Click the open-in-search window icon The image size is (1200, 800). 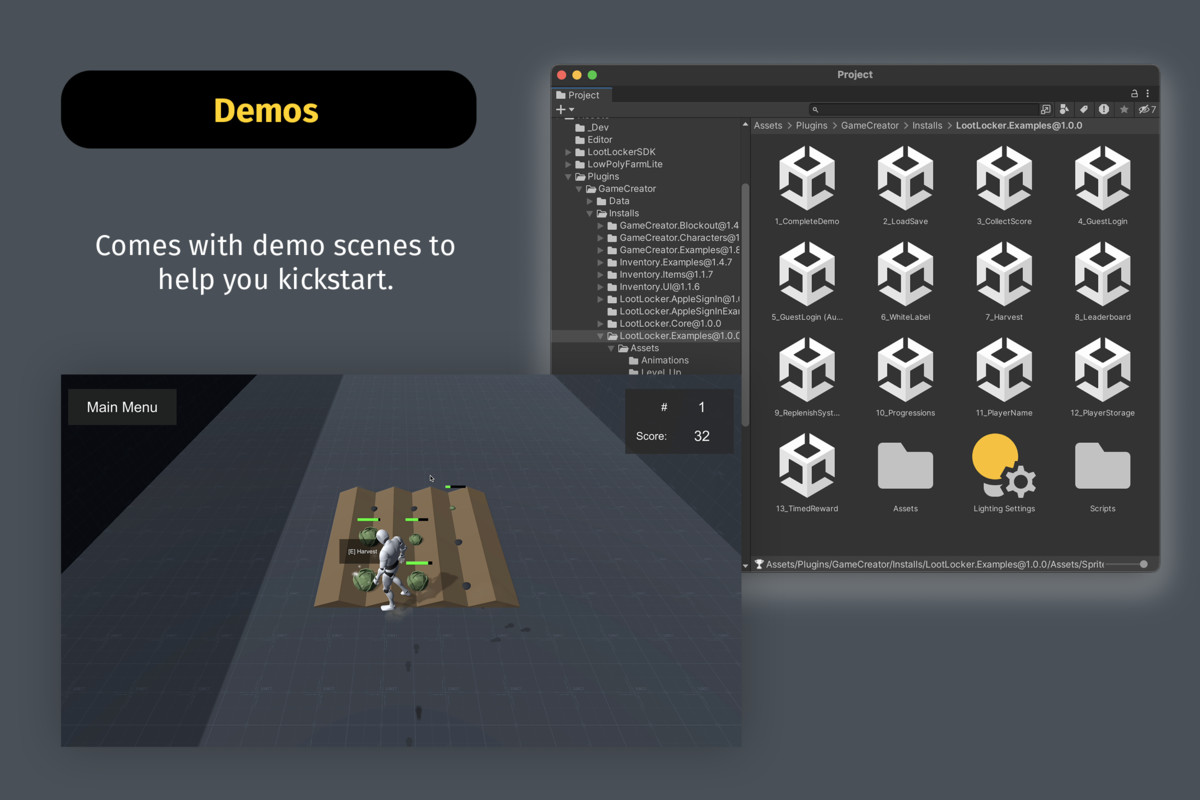tap(1046, 109)
